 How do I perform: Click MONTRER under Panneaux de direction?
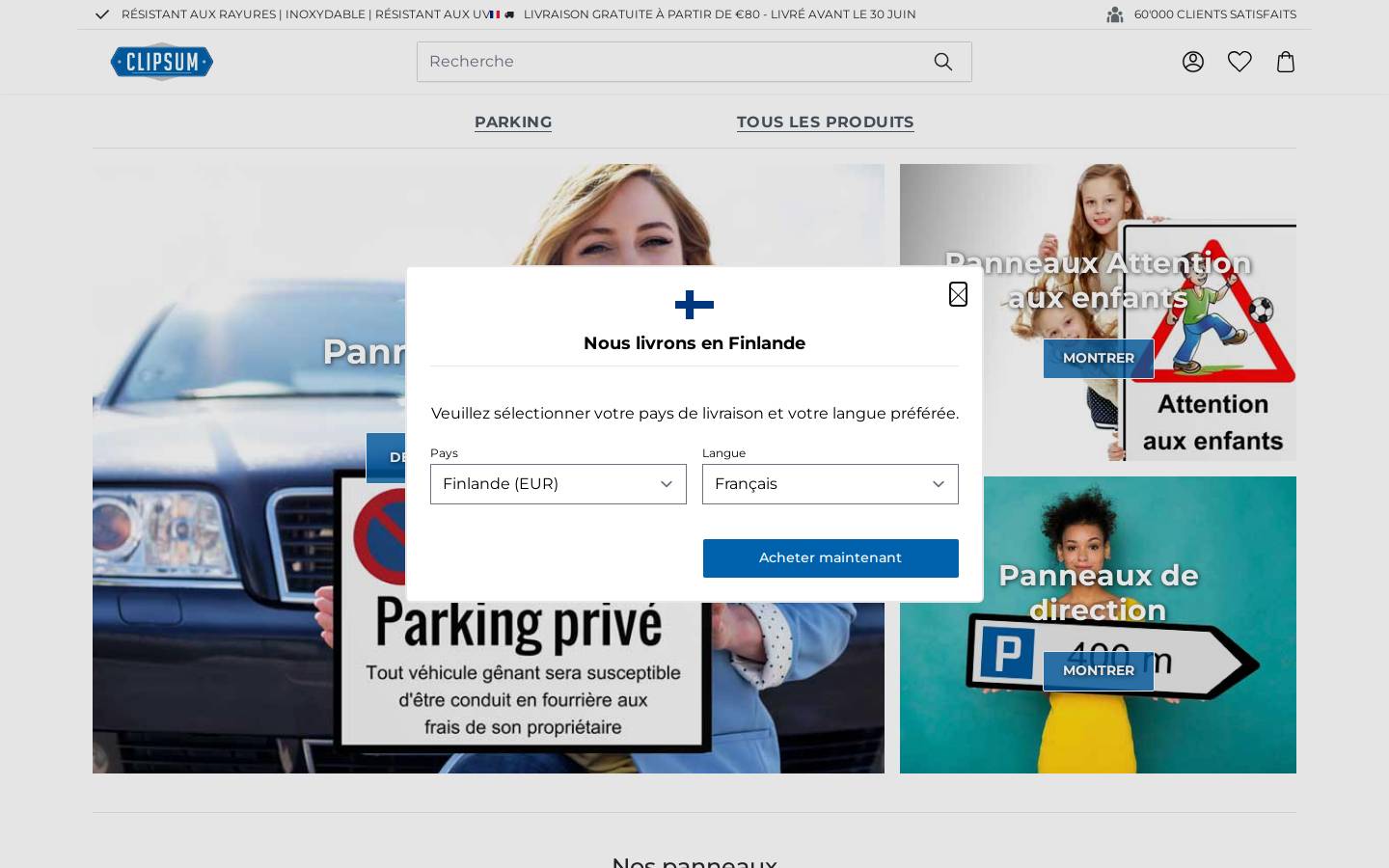click(x=1099, y=671)
